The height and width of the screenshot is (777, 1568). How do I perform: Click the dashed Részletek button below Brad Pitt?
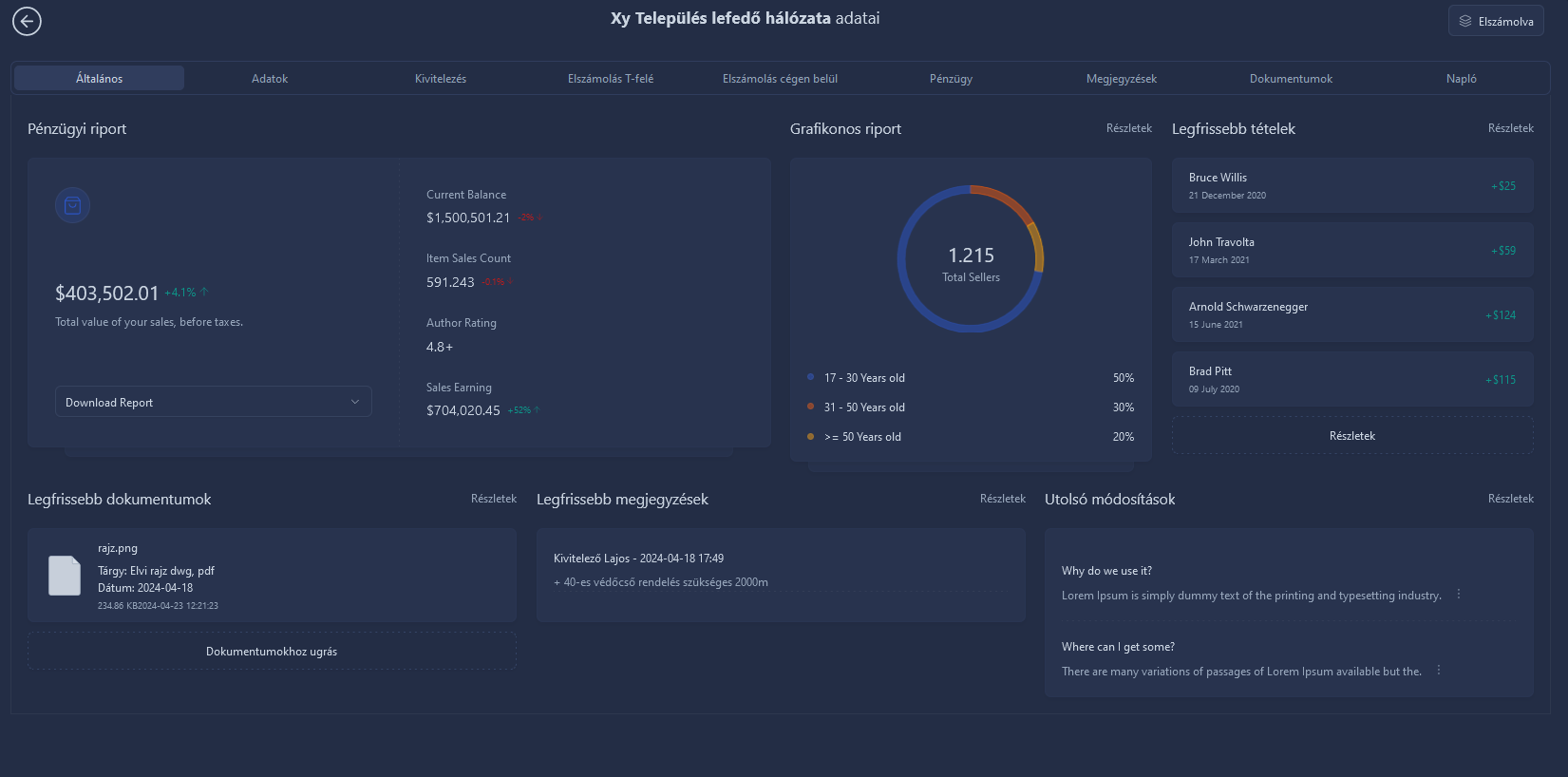pos(1352,436)
